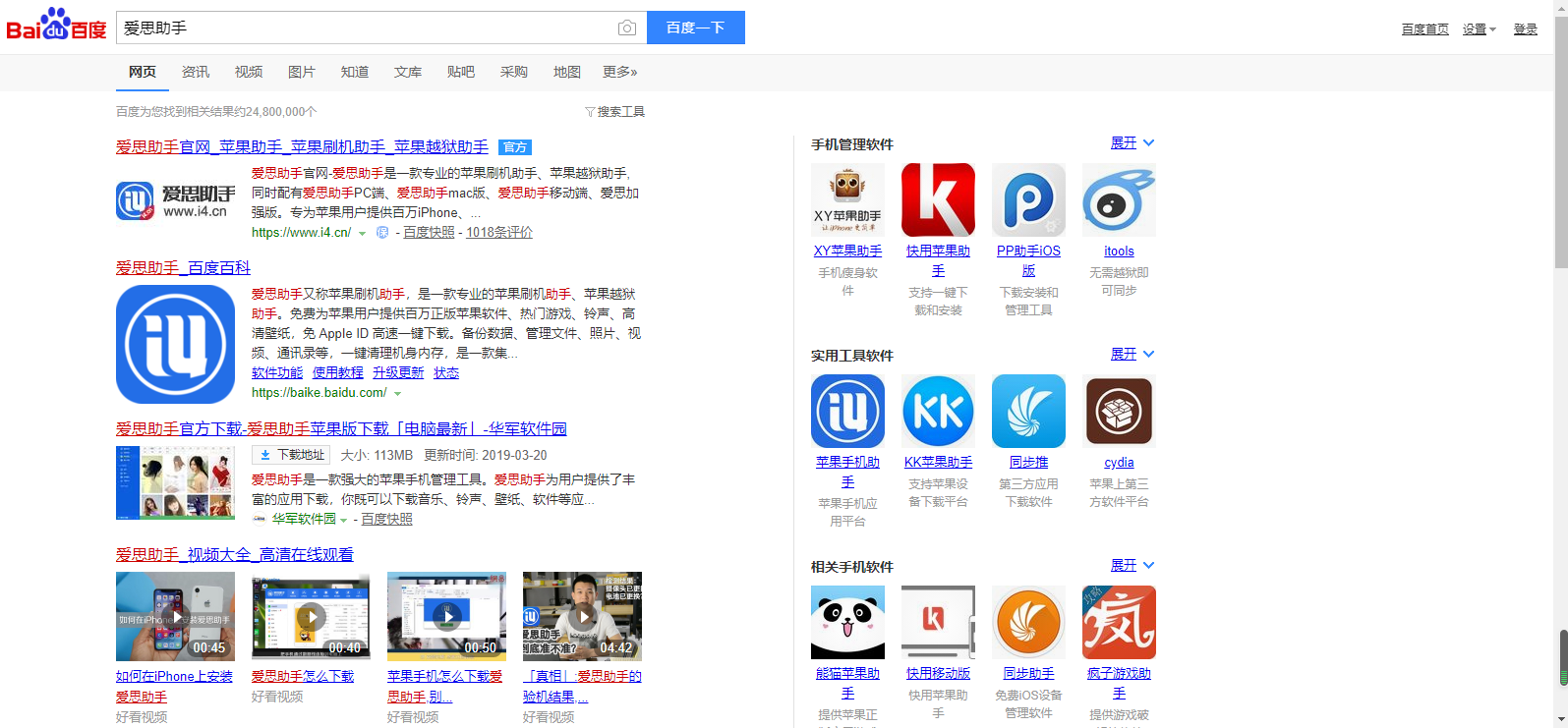The height and width of the screenshot is (728, 1568).
Task: Open cydia brown box icon
Action: [1119, 411]
